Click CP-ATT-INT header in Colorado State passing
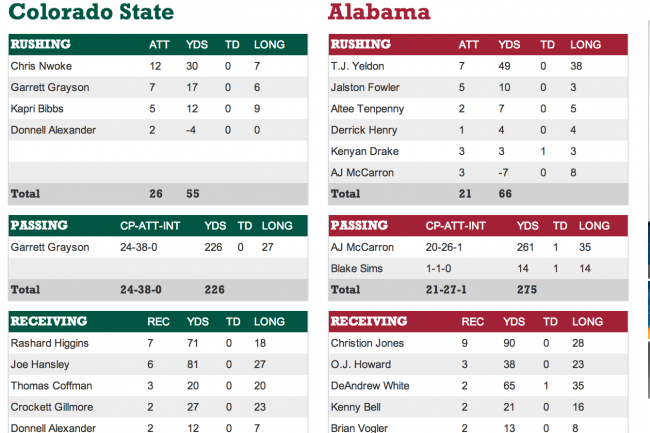 [x=150, y=225]
